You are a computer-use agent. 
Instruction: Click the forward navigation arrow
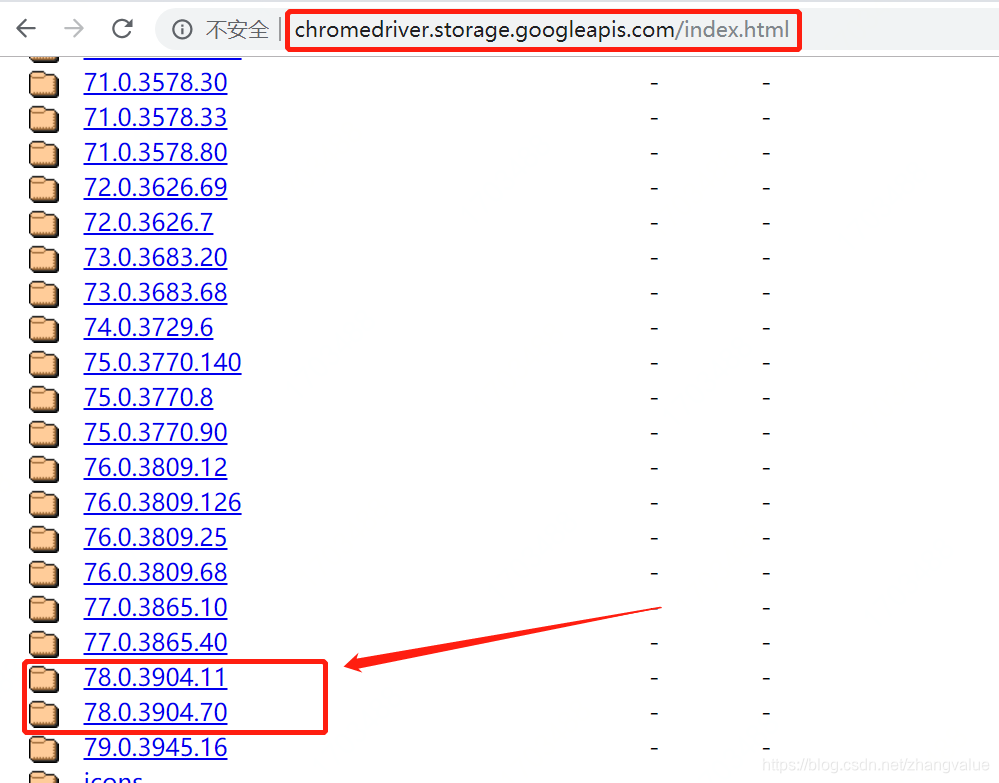[x=73, y=28]
